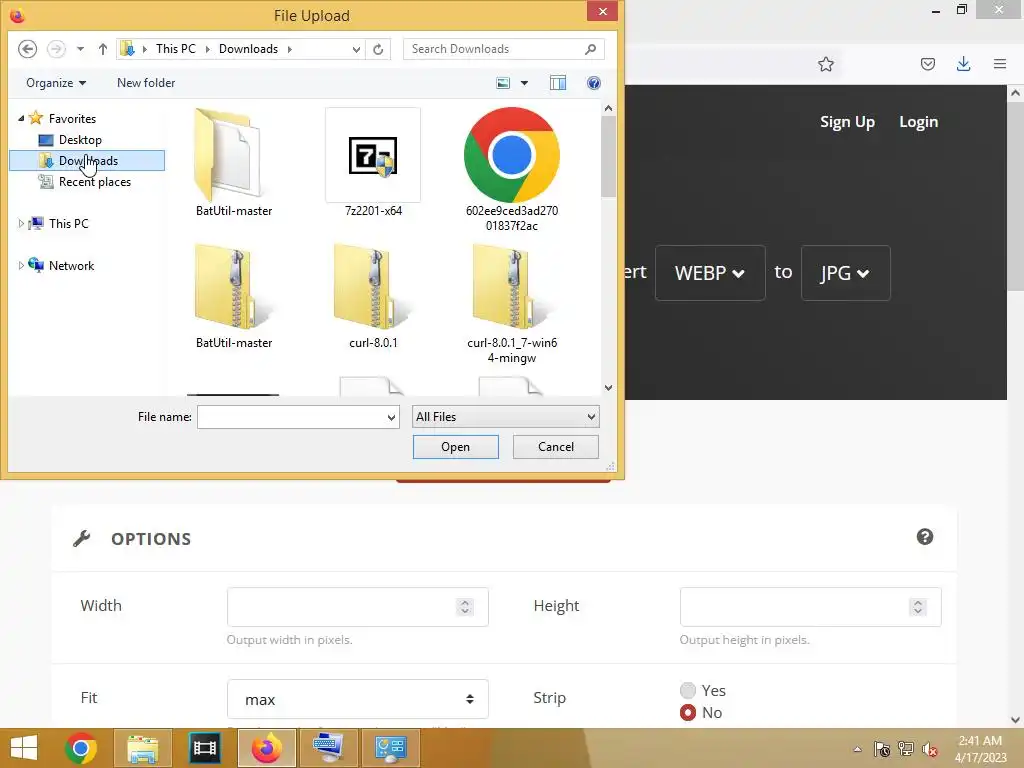Click the Sign Up link

pyautogui.click(x=847, y=122)
